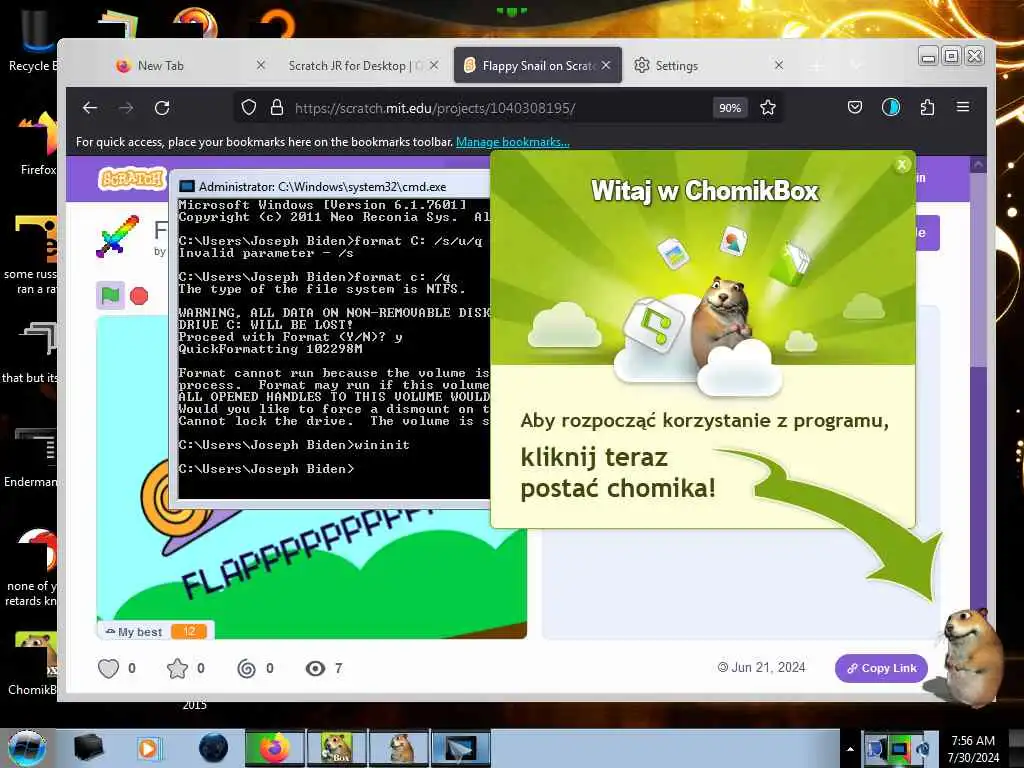
Task: Click the media player taskbar icon
Action: click(148, 748)
